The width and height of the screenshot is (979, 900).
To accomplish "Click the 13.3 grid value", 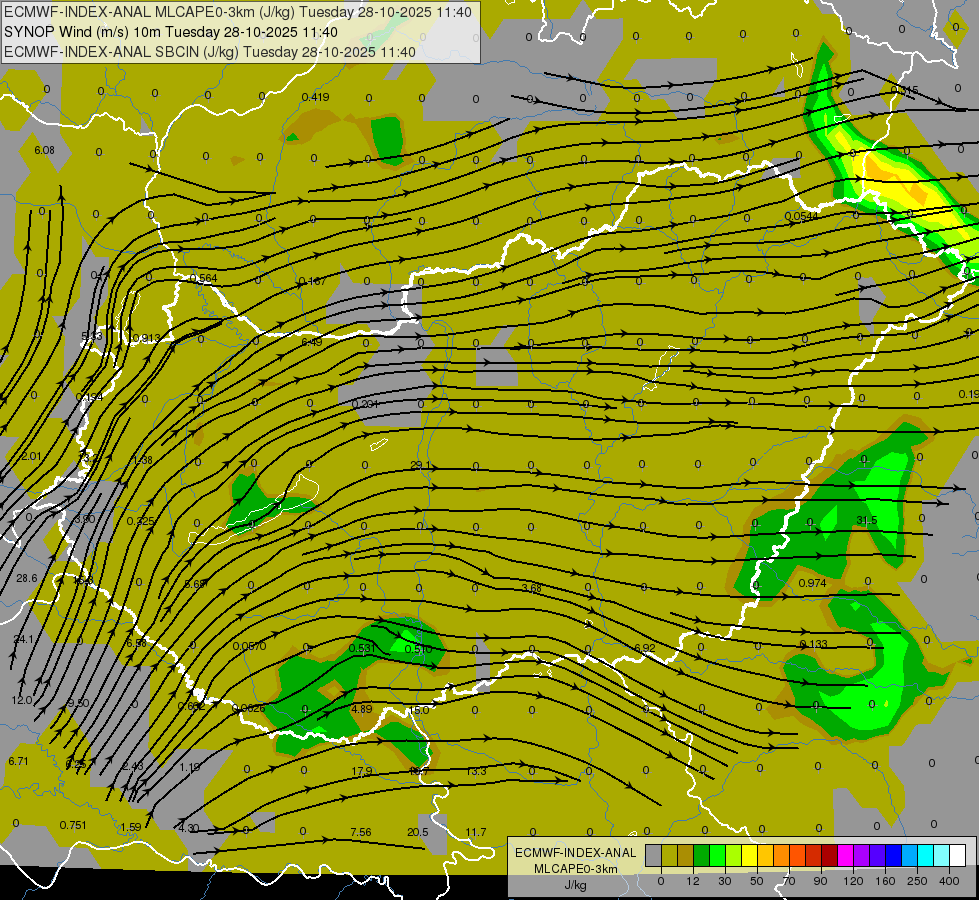I will tap(476, 771).
